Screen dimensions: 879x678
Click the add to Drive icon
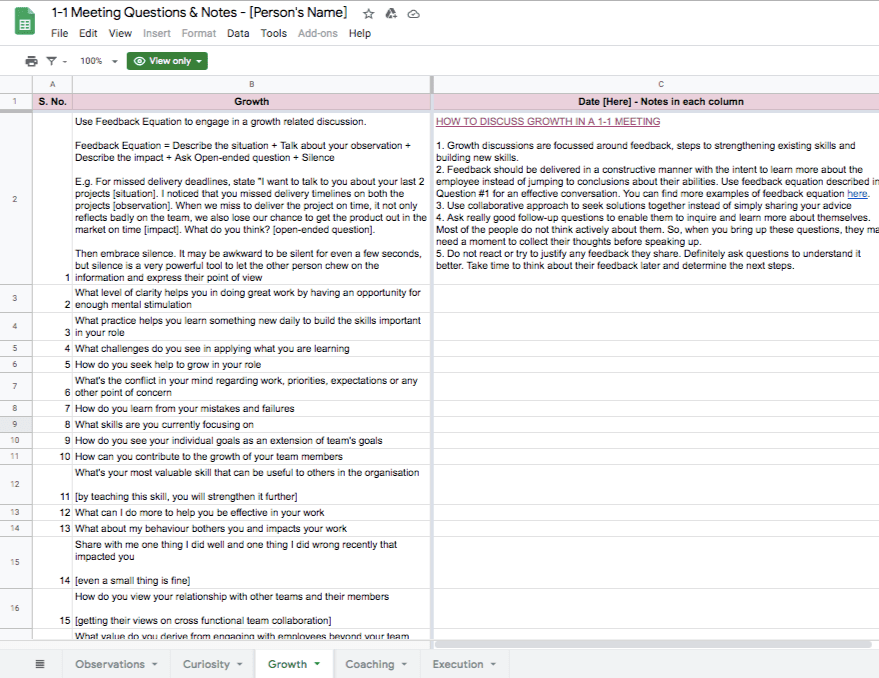[391, 13]
